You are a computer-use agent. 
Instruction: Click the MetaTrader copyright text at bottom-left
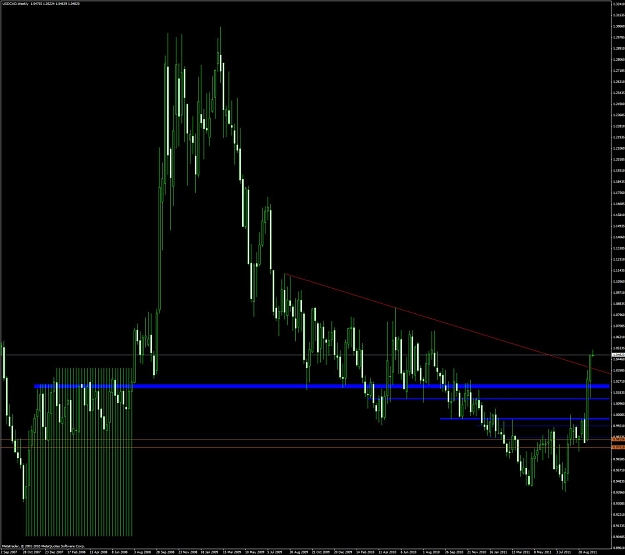coord(43,546)
